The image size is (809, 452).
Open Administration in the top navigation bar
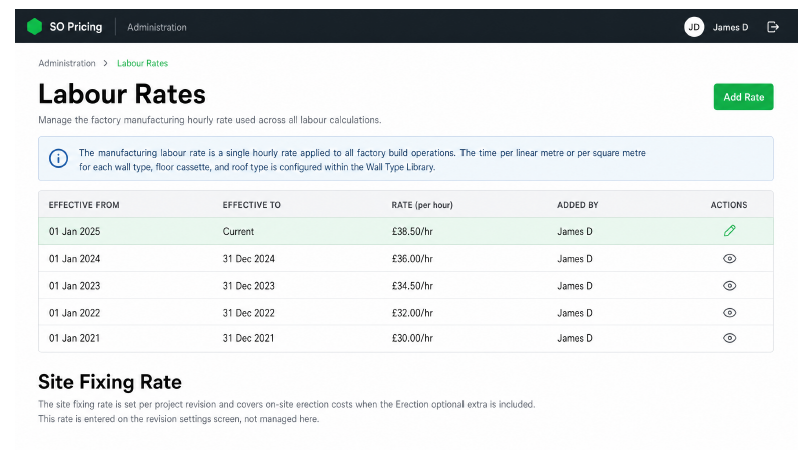(157, 27)
